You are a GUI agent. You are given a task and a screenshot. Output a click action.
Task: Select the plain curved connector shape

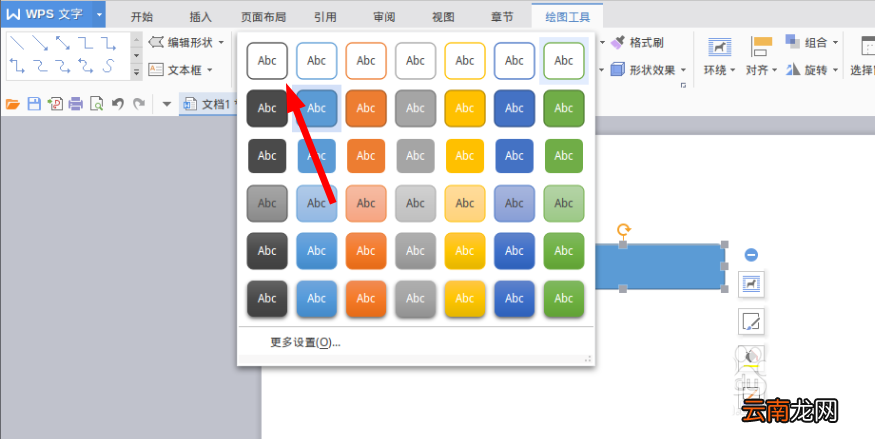(x=40, y=66)
